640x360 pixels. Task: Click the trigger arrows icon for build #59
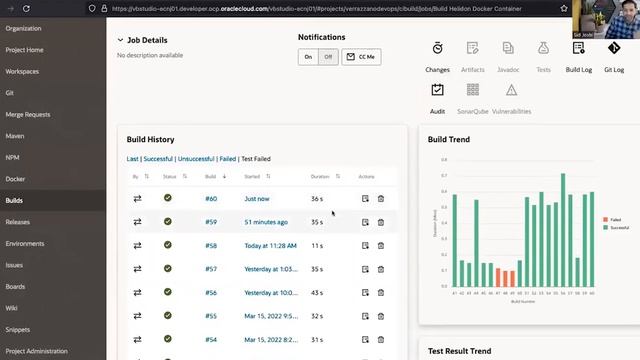pyautogui.click(x=138, y=222)
